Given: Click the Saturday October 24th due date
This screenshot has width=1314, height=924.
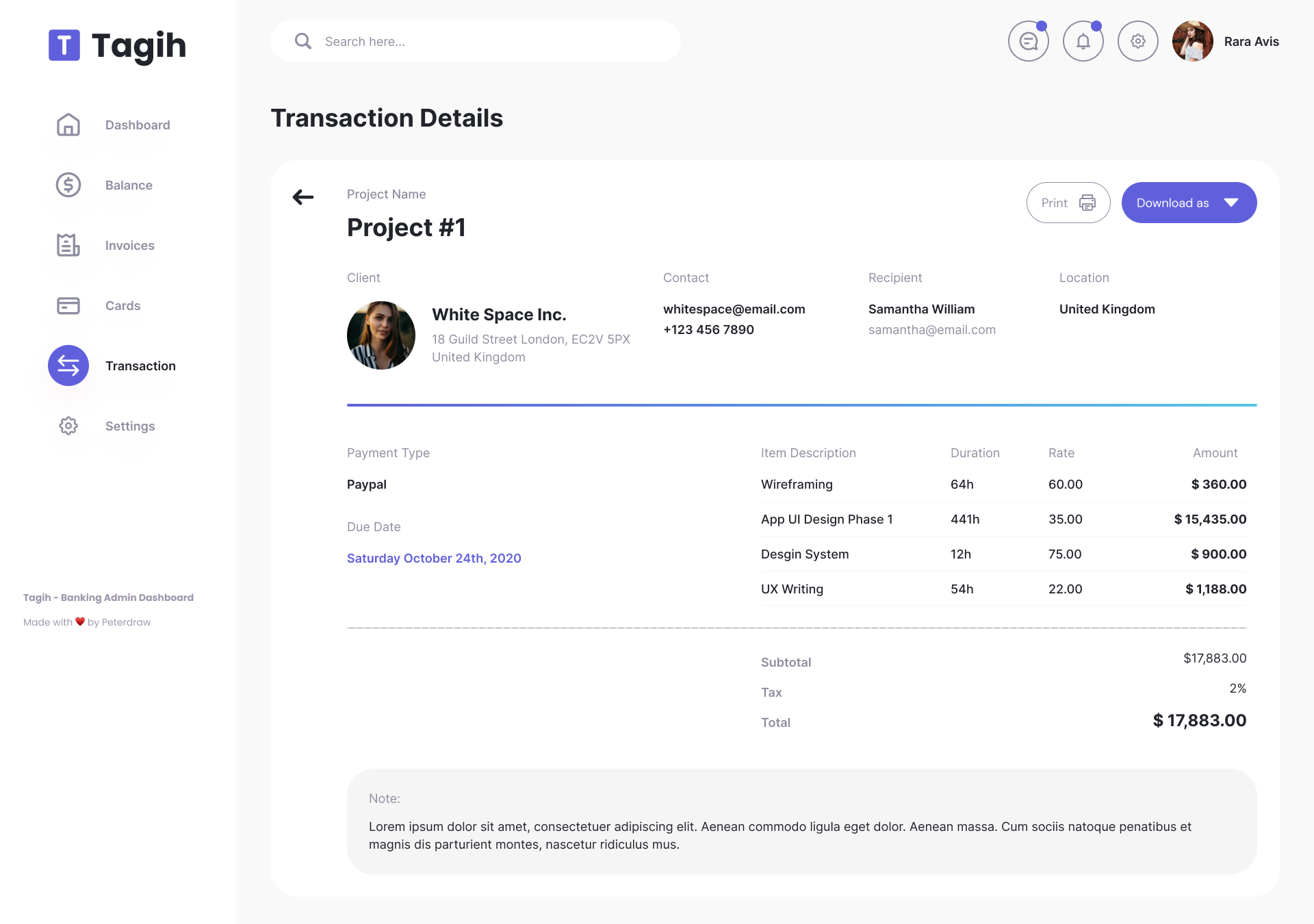Looking at the screenshot, I should (434, 559).
